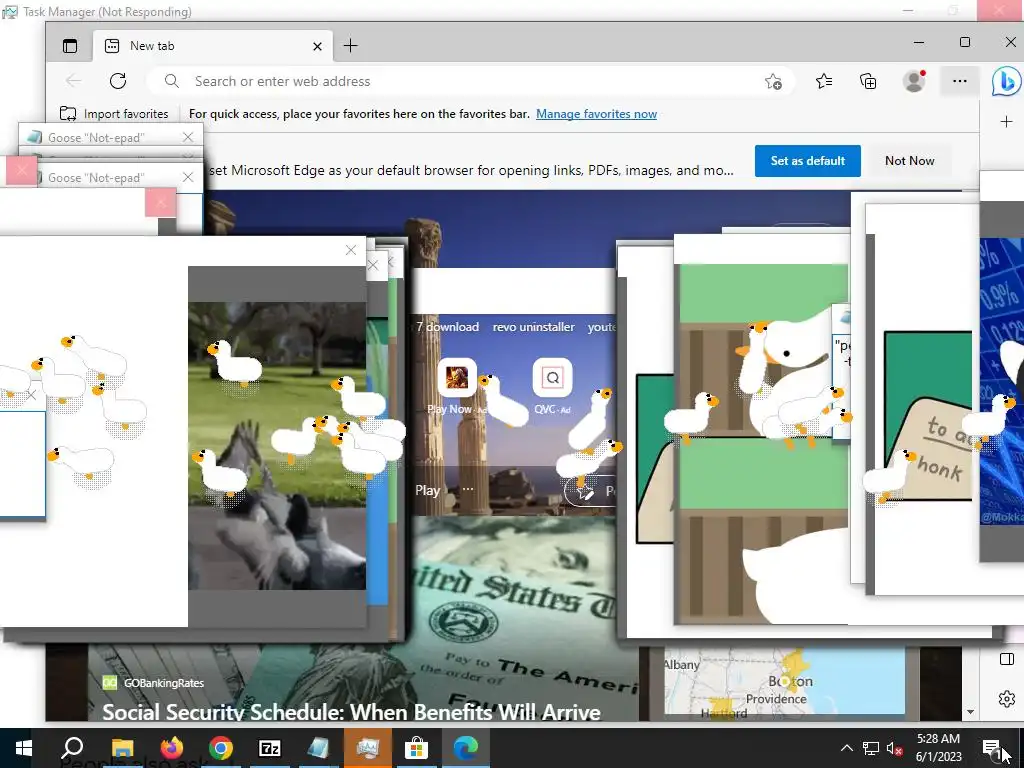Refresh the page in Edge

(x=118, y=81)
